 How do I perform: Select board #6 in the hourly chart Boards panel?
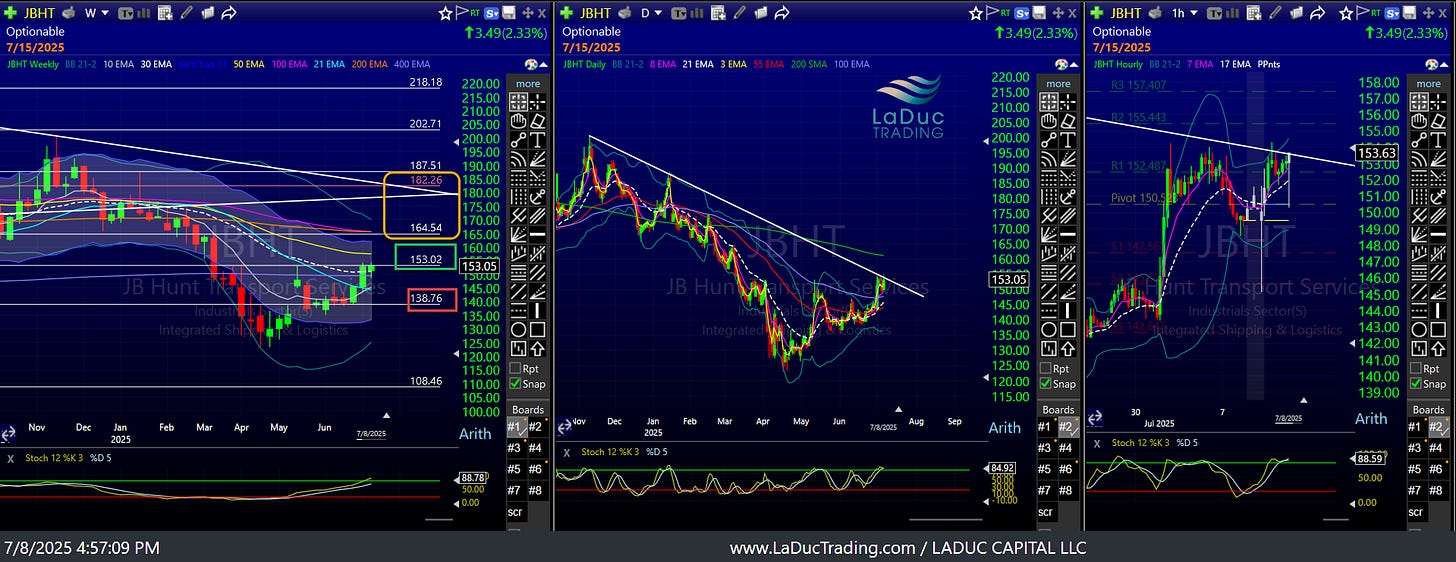point(1437,468)
